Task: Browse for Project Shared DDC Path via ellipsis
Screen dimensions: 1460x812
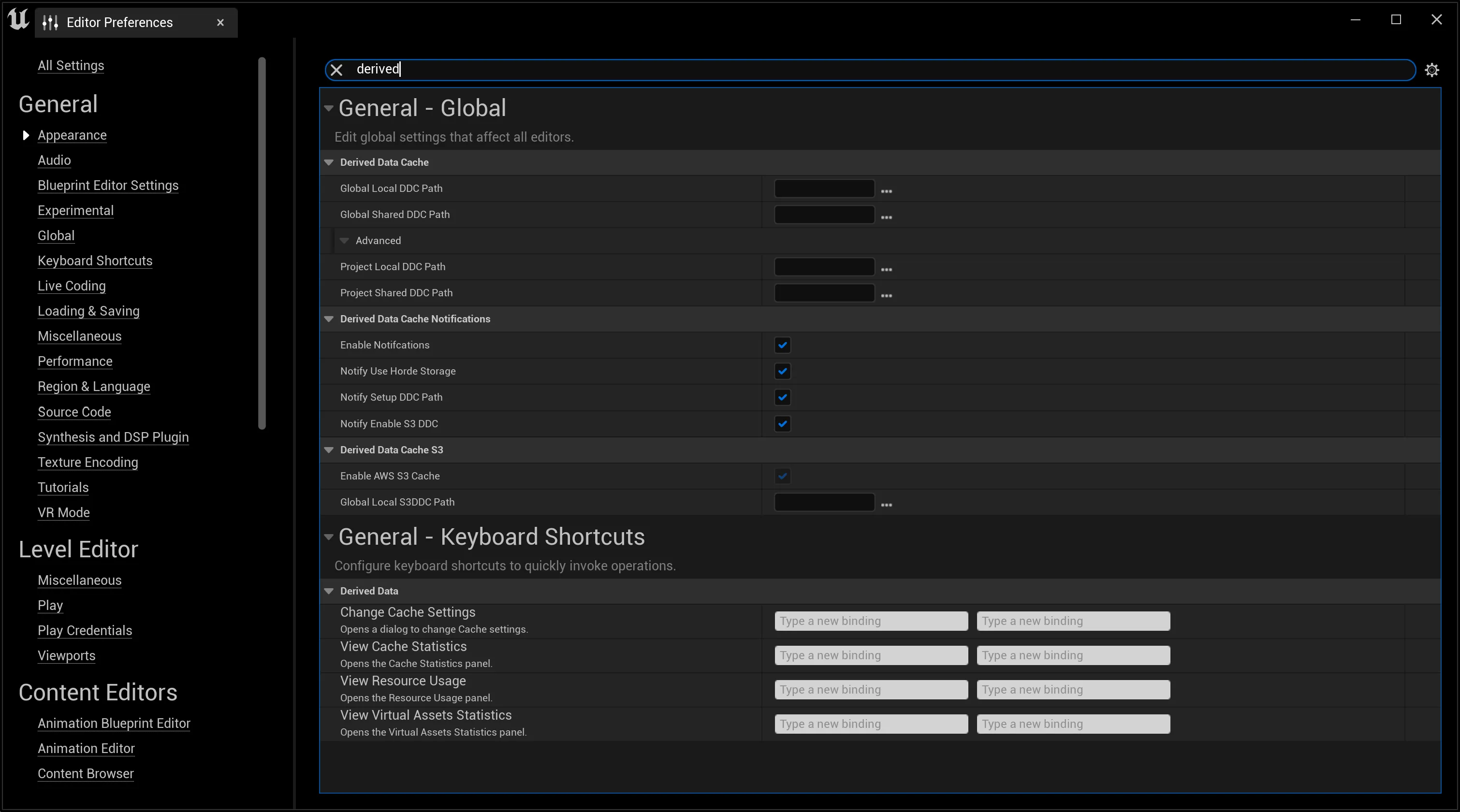Action: pos(887,296)
